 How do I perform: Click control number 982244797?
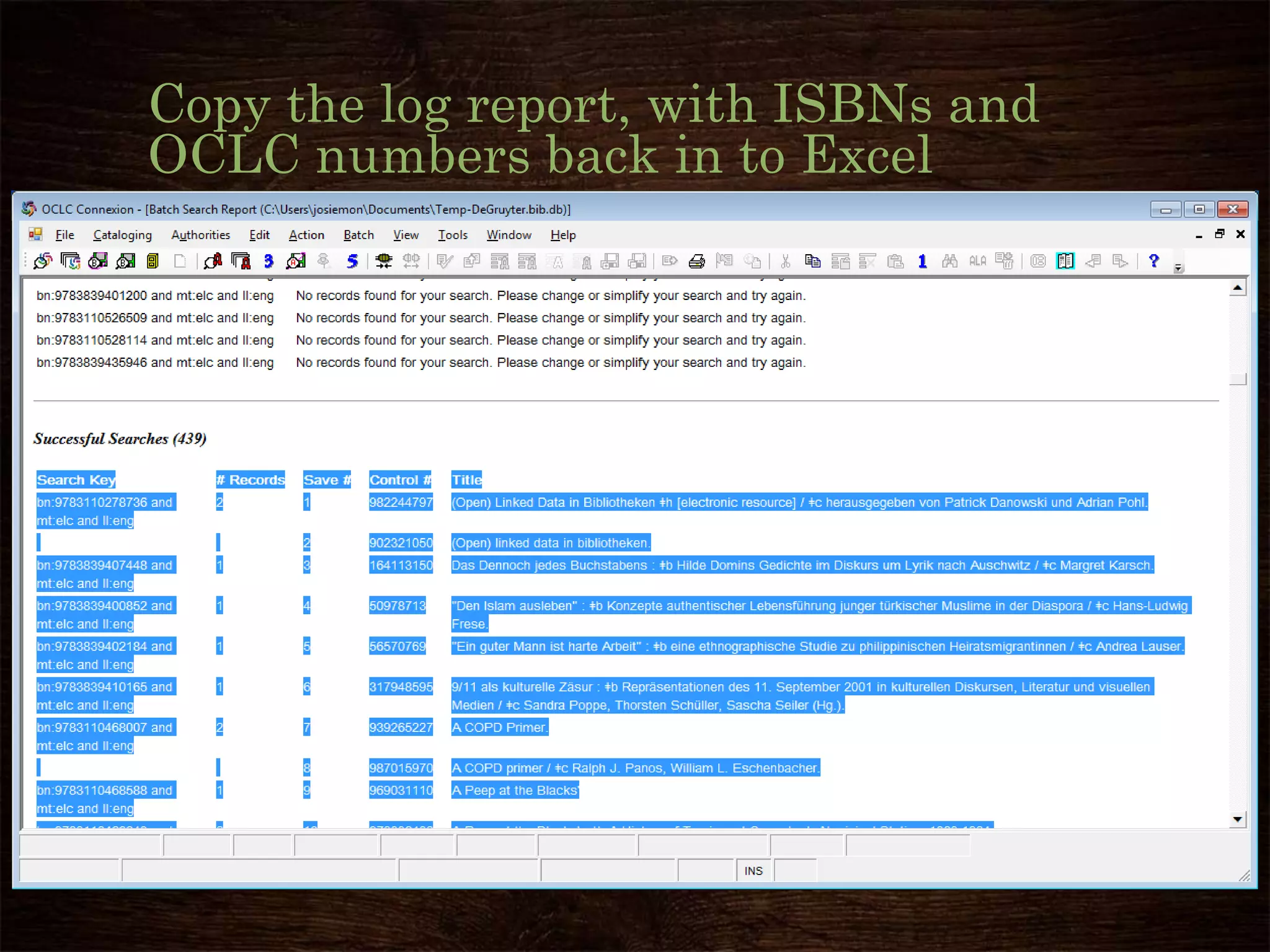[x=401, y=502]
